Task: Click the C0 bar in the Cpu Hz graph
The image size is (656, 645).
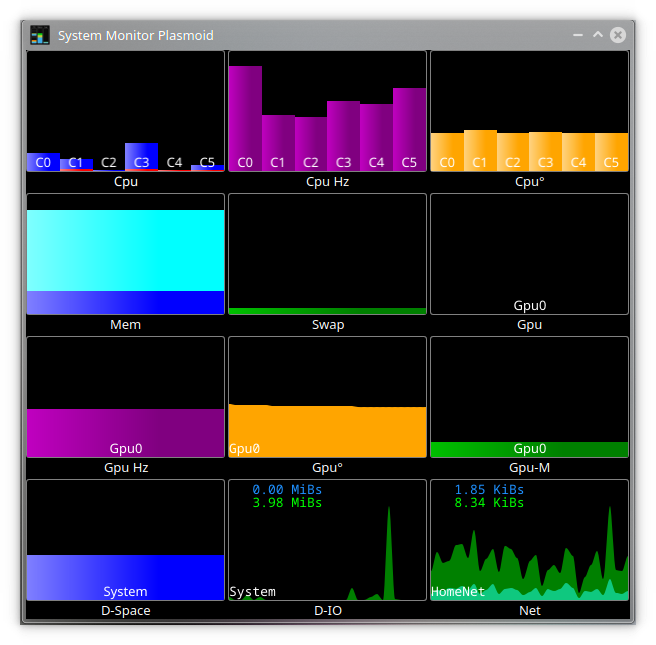Action: pos(245,118)
